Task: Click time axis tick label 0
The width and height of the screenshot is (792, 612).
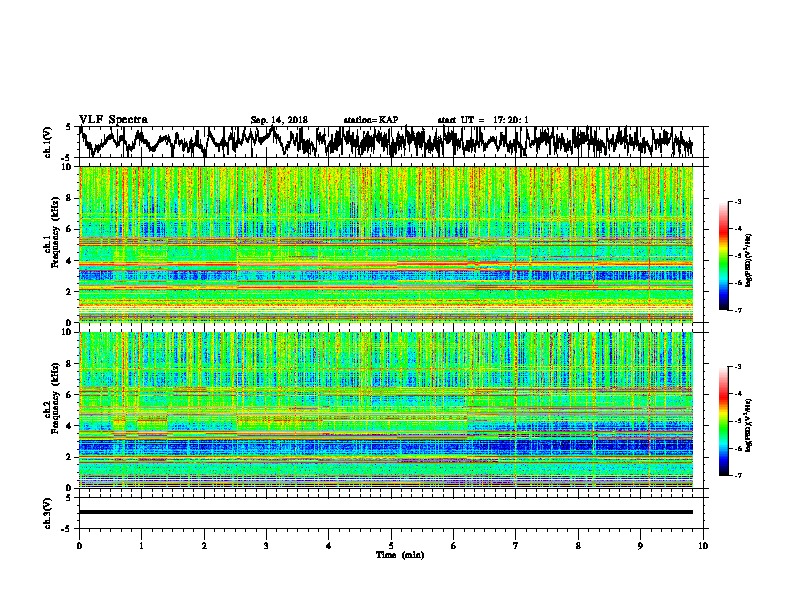Action: pyautogui.click(x=79, y=545)
